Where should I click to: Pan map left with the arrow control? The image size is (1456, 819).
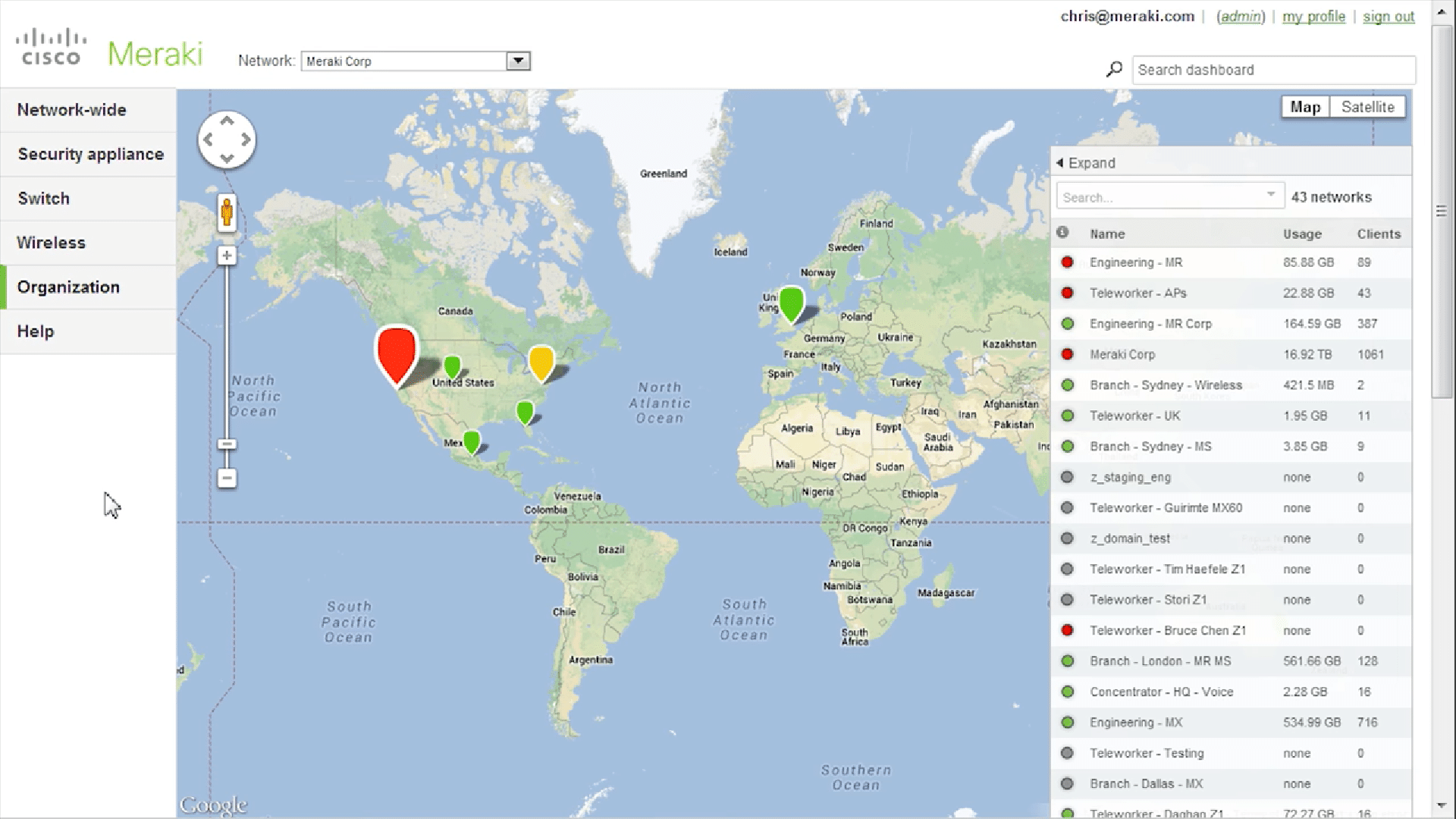(207, 140)
